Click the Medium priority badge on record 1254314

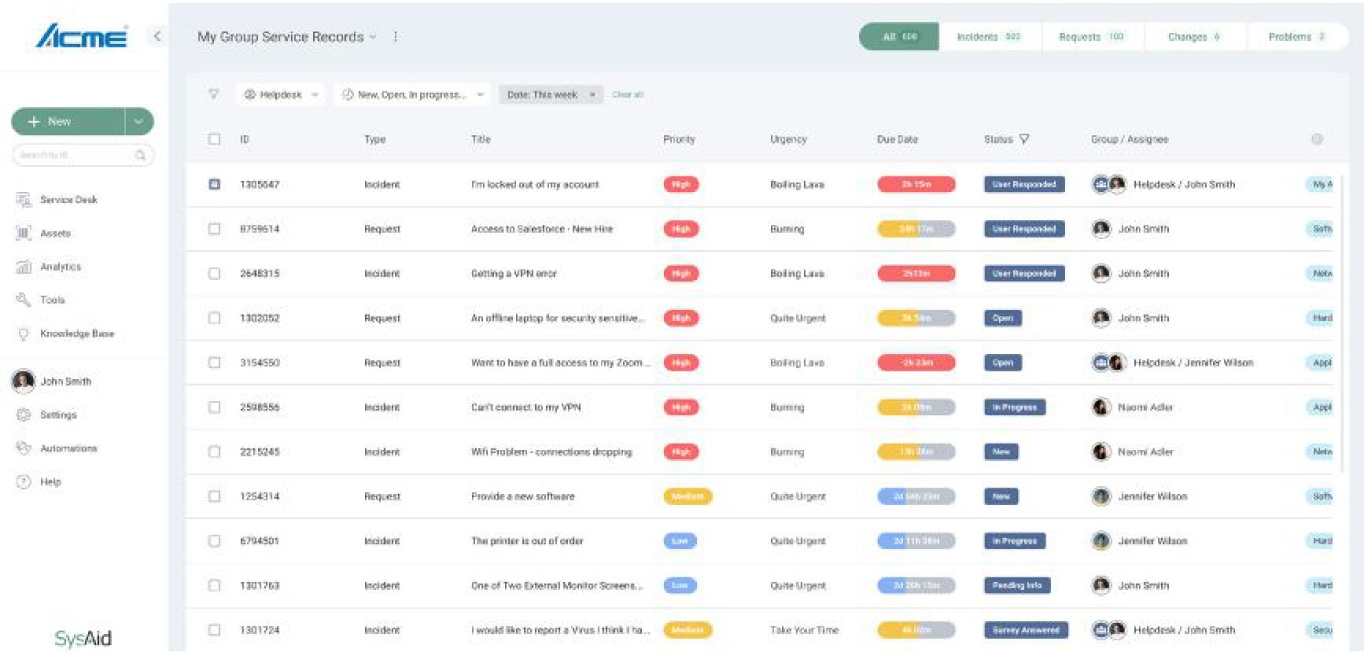pyautogui.click(x=688, y=496)
